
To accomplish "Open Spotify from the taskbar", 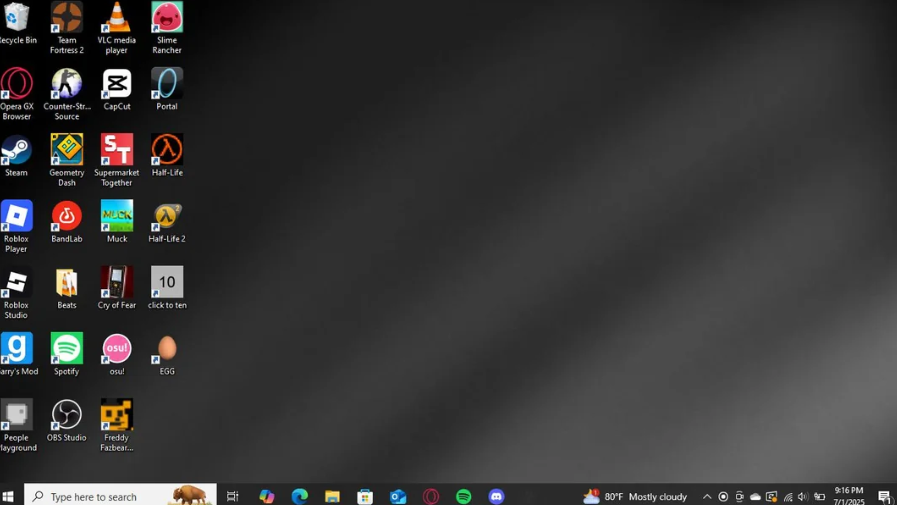I will click(463, 496).
